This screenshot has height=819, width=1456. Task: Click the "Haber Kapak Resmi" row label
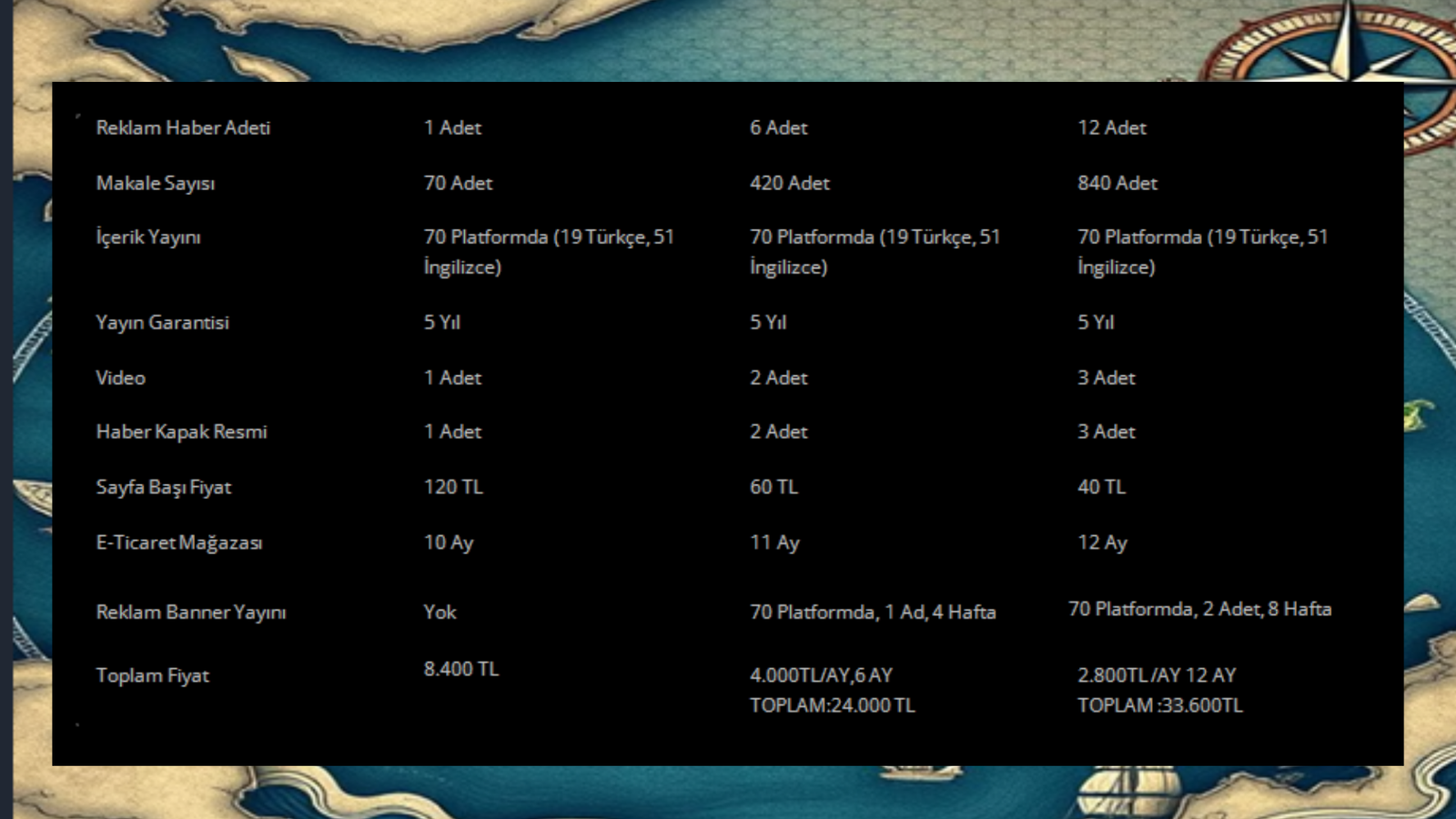click(x=181, y=431)
